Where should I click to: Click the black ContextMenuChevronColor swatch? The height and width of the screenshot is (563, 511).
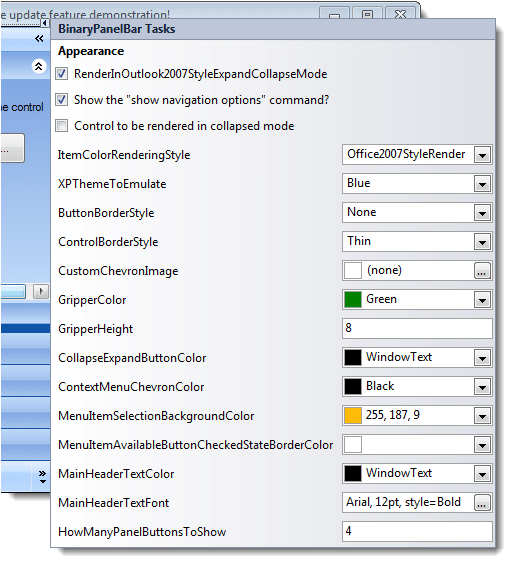tap(353, 387)
